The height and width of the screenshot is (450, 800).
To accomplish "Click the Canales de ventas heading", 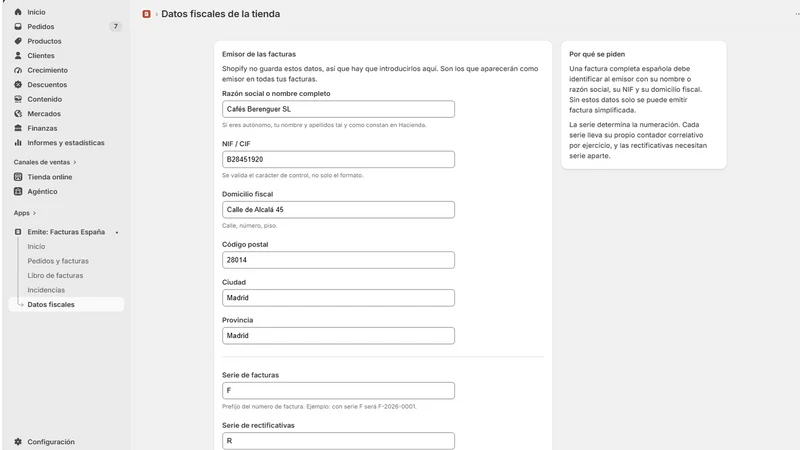I will click(42, 162).
